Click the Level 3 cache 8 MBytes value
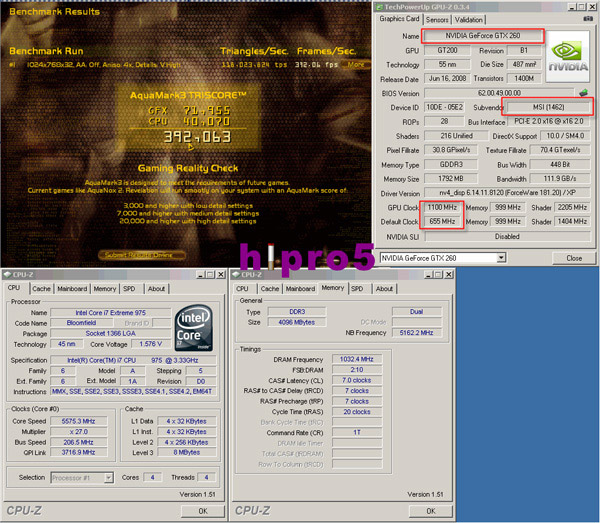The width and height of the screenshot is (600, 523). pos(187,453)
